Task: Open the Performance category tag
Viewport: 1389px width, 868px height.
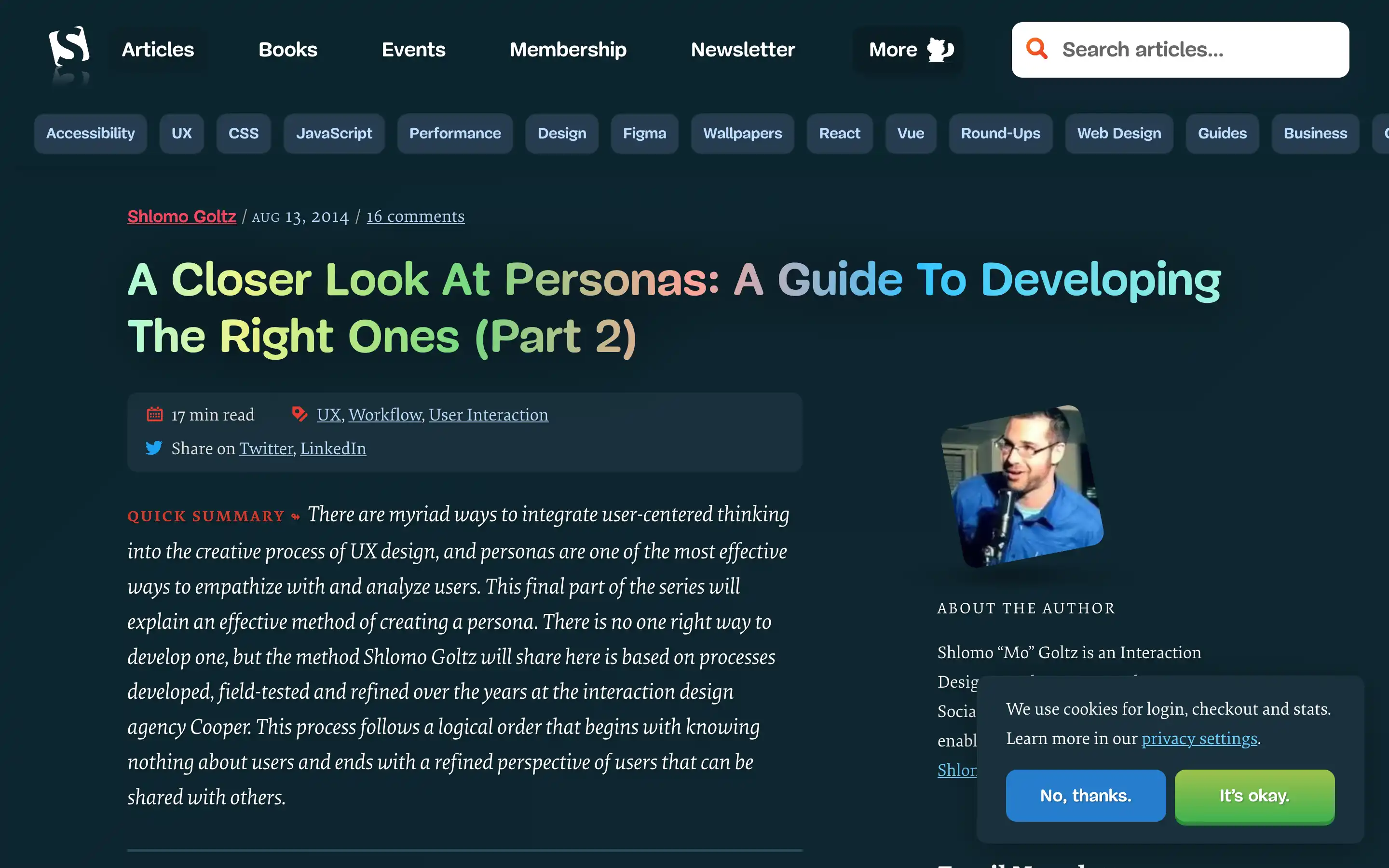Action: (x=455, y=134)
